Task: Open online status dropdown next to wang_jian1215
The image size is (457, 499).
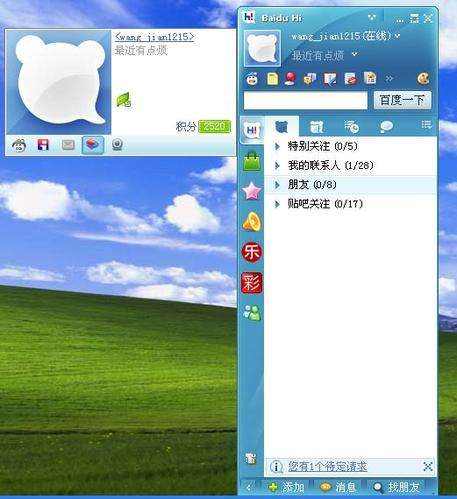Action: pyautogui.click(x=397, y=36)
